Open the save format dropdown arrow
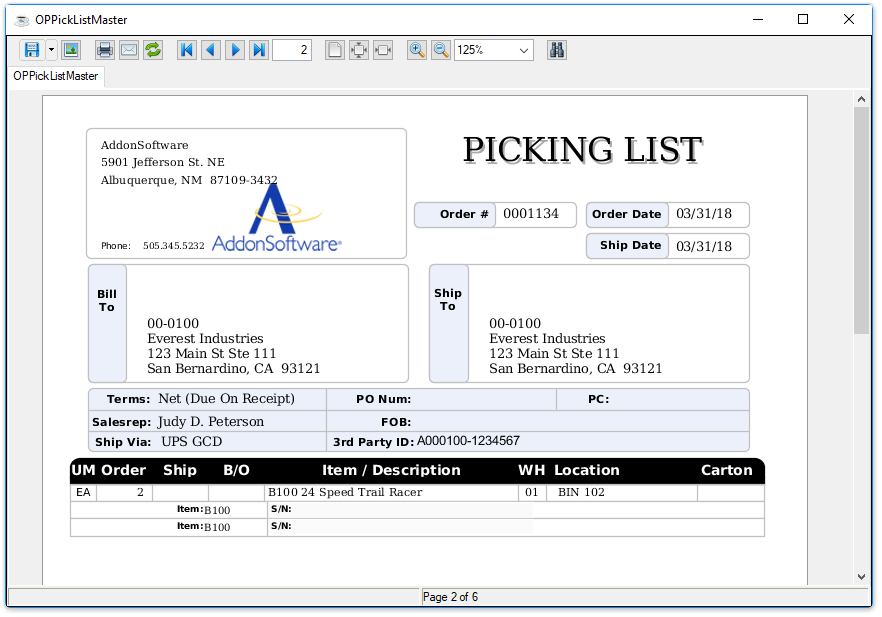Viewport: 882px width, 617px height. (x=51, y=50)
